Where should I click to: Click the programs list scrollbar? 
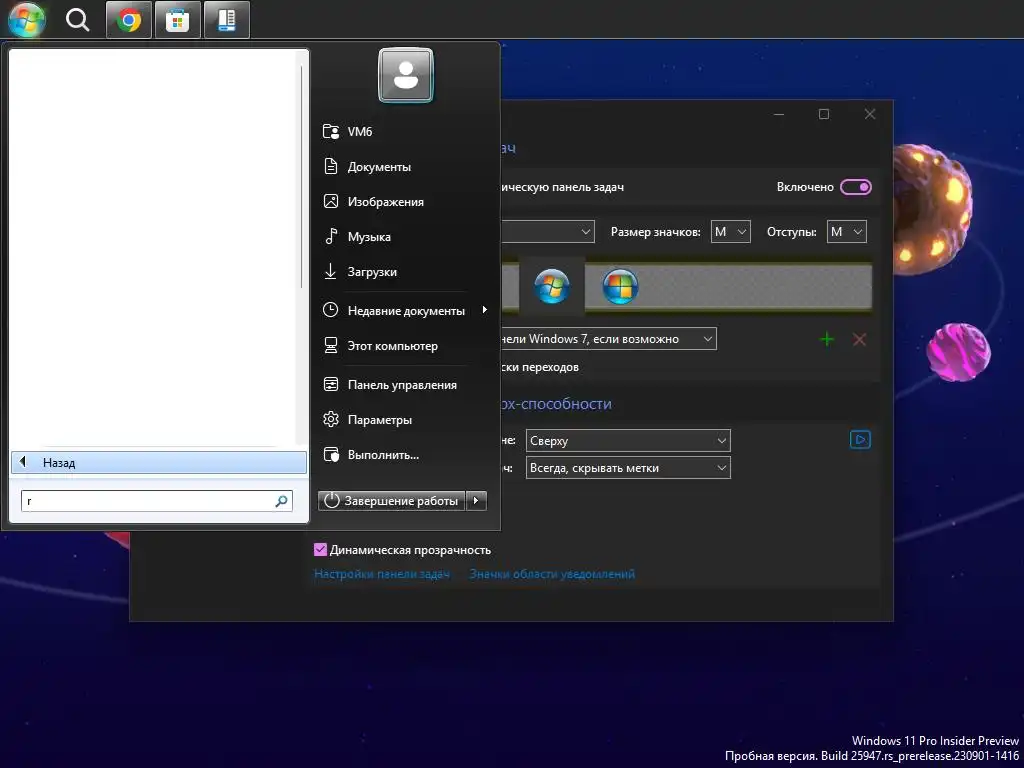301,176
